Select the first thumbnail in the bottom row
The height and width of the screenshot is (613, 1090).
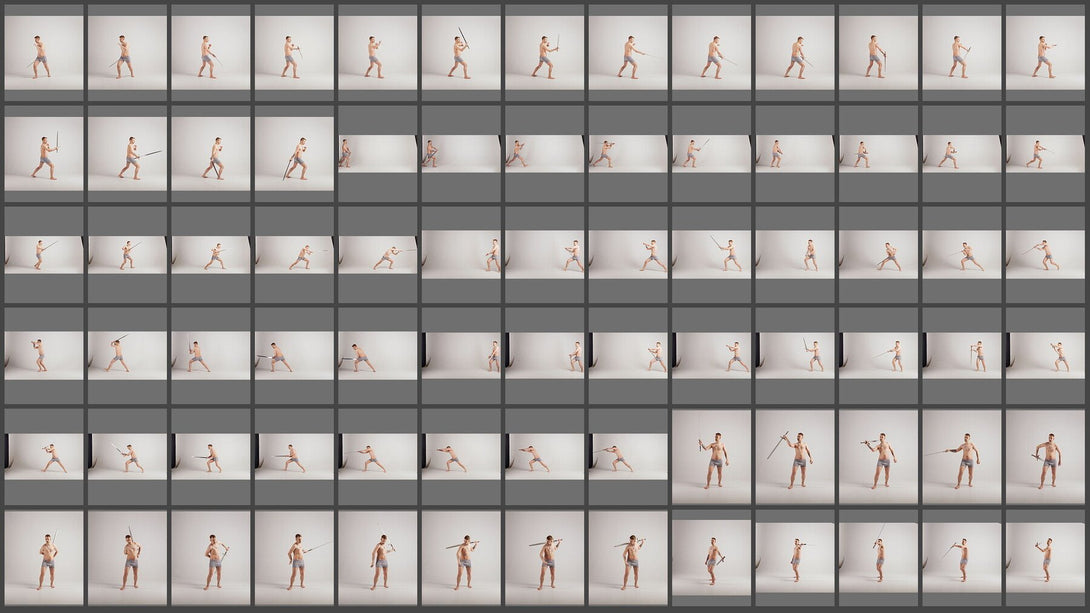click(44, 558)
